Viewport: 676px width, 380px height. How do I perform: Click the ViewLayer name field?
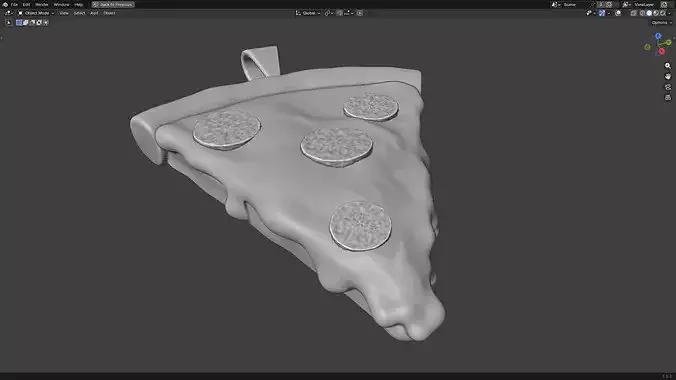[645, 4]
